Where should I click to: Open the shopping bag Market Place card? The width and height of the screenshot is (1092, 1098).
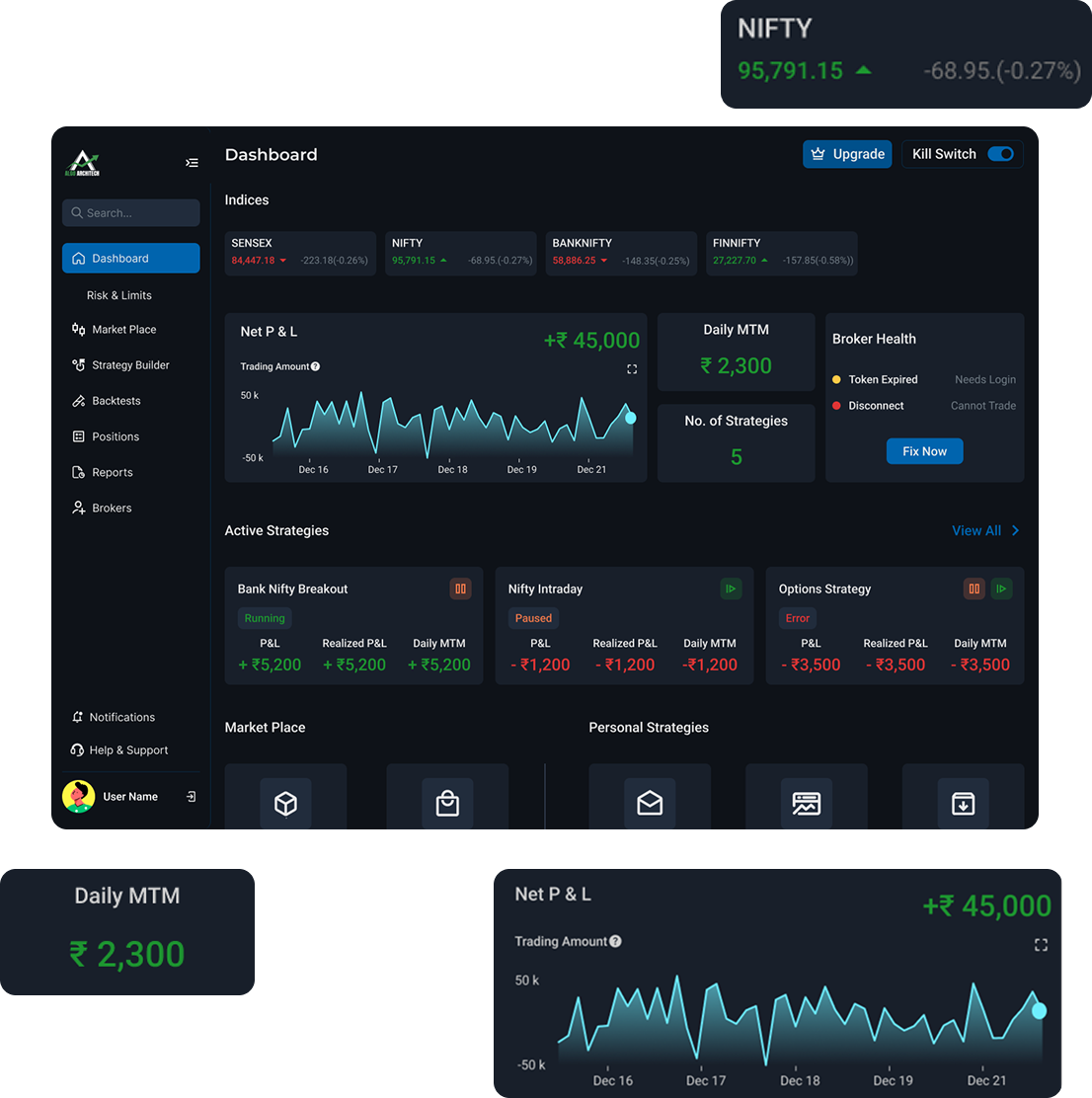(x=447, y=803)
